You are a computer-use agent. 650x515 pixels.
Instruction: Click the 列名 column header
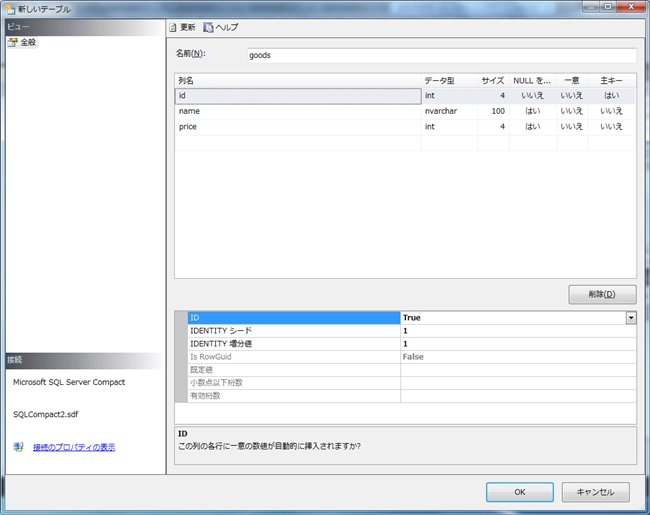pyautogui.click(x=298, y=81)
